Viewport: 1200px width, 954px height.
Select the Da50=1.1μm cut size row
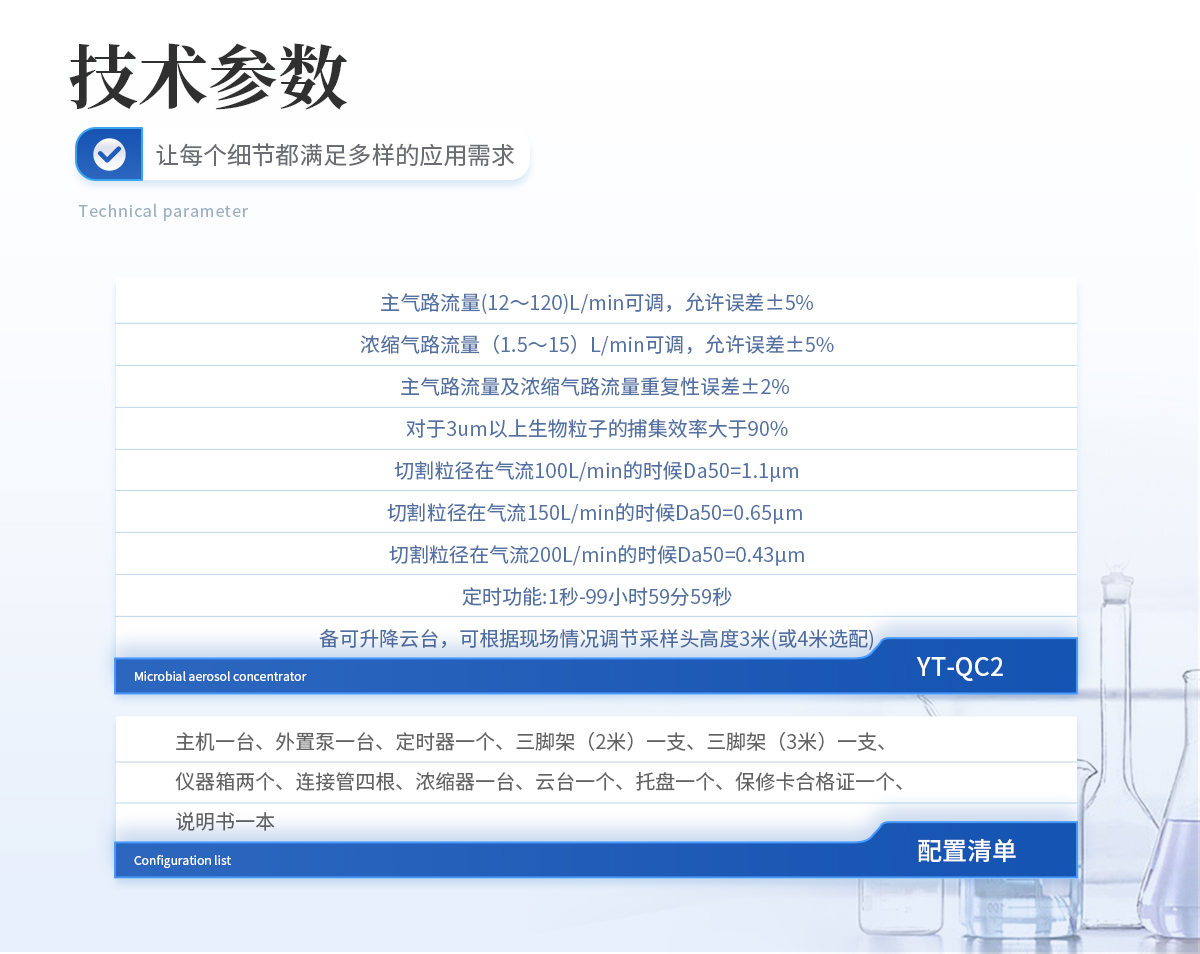pyautogui.click(x=596, y=471)
